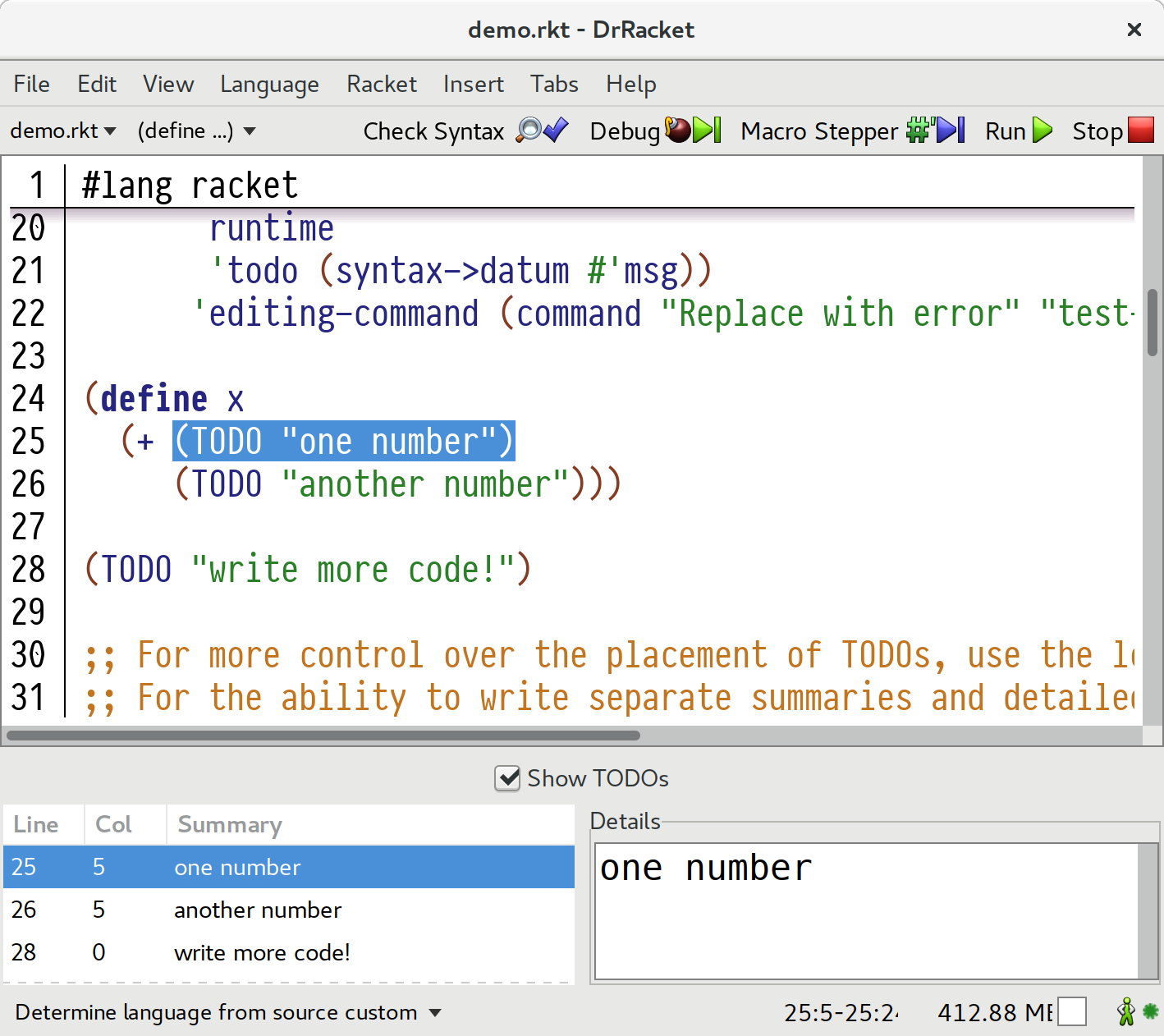Image resolution: width=1164 pixels, height=1036 pixels.
Task: Uncheck the Show TODOs checkbox
Action: pos(506,778)
